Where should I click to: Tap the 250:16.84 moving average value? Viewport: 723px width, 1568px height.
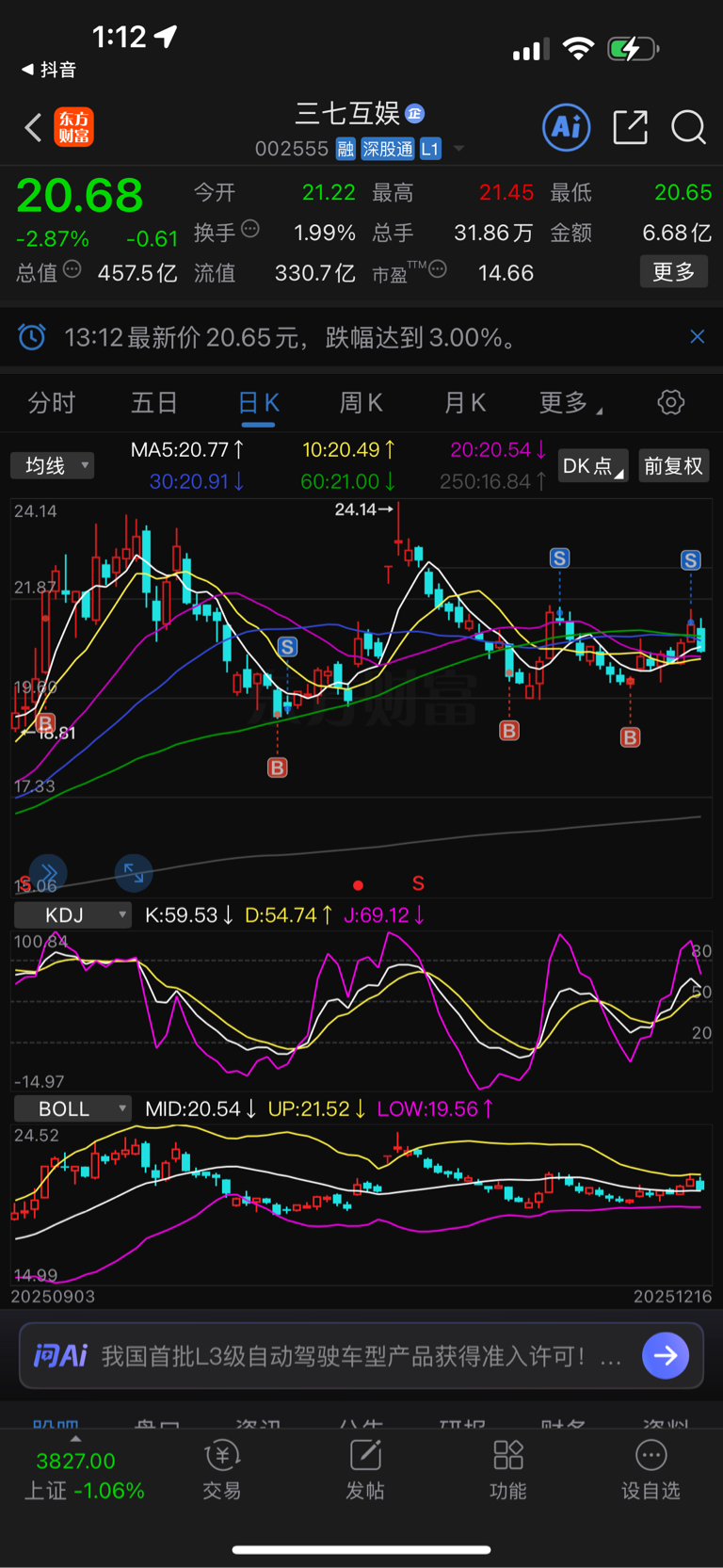(493, 481)
